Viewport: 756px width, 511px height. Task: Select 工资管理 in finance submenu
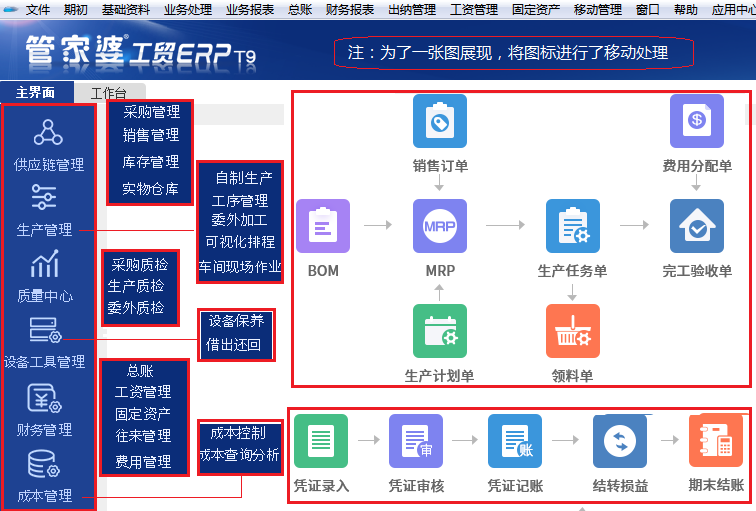pos(143,392)
